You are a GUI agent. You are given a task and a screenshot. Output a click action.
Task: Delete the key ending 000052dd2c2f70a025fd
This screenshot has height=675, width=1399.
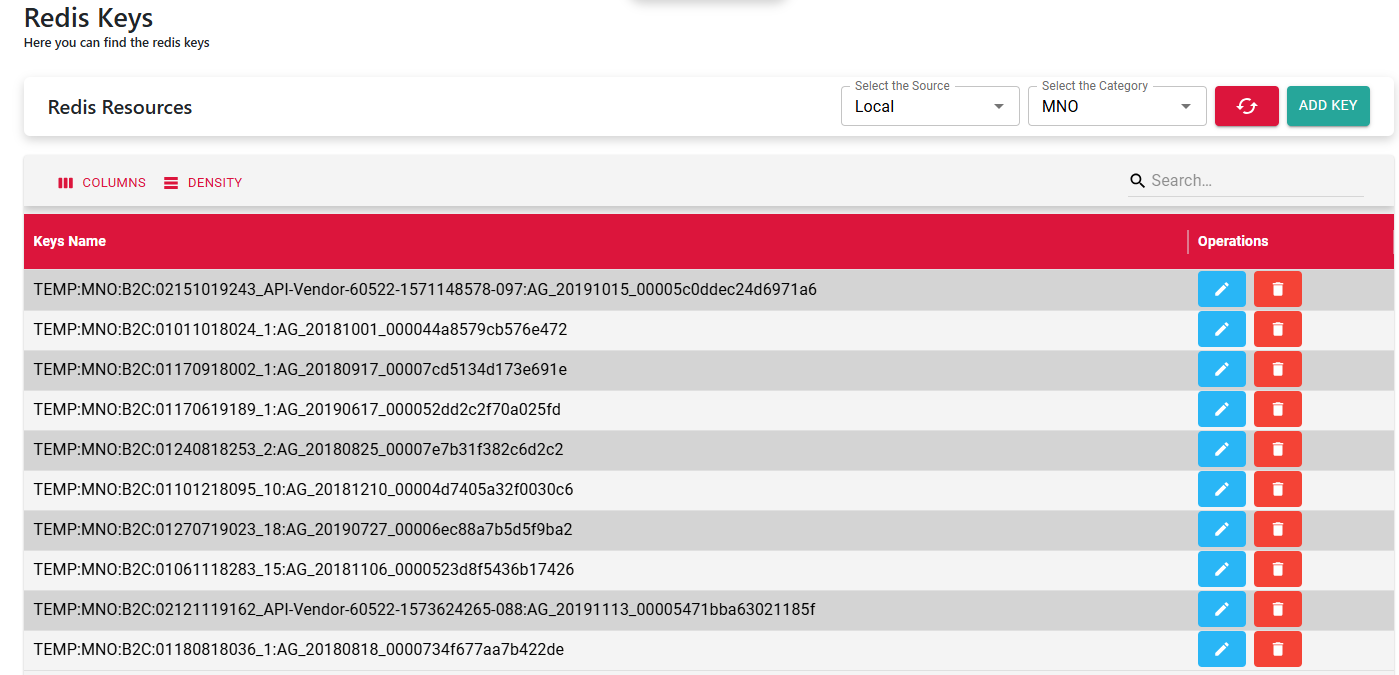point(1277,410)
